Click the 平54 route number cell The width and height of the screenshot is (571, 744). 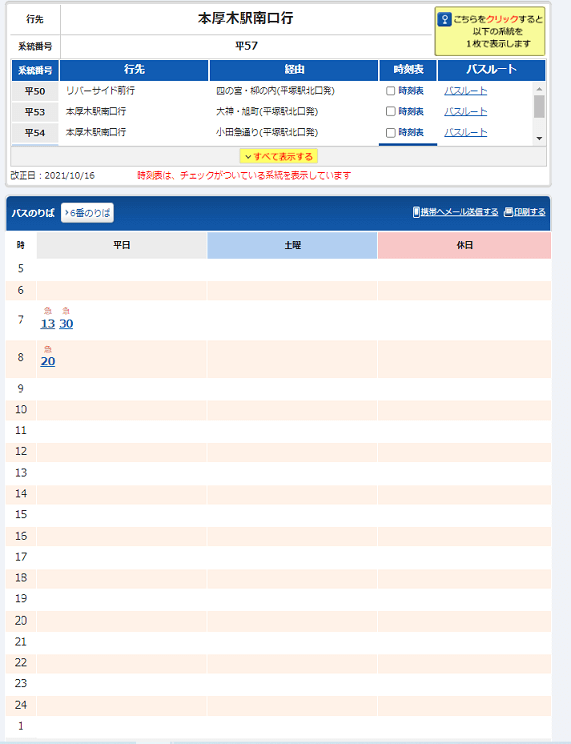click(x=35, y=133)
